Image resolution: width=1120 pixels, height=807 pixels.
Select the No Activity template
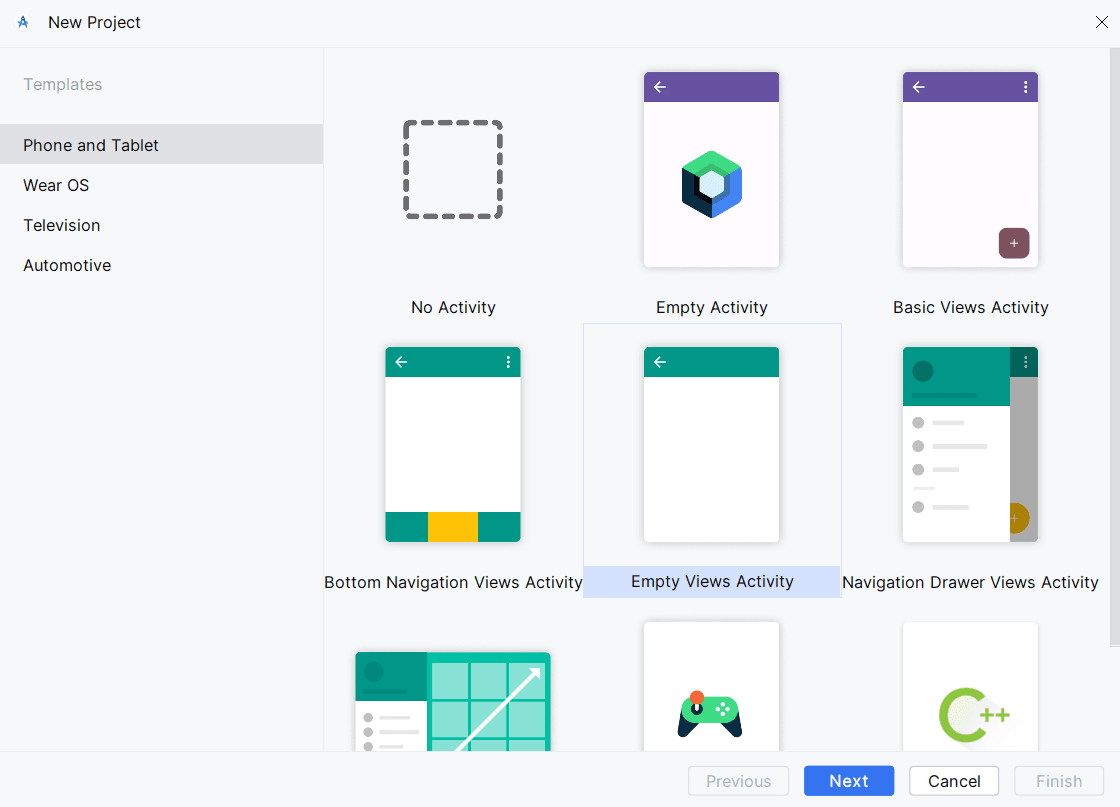(453, 169)
